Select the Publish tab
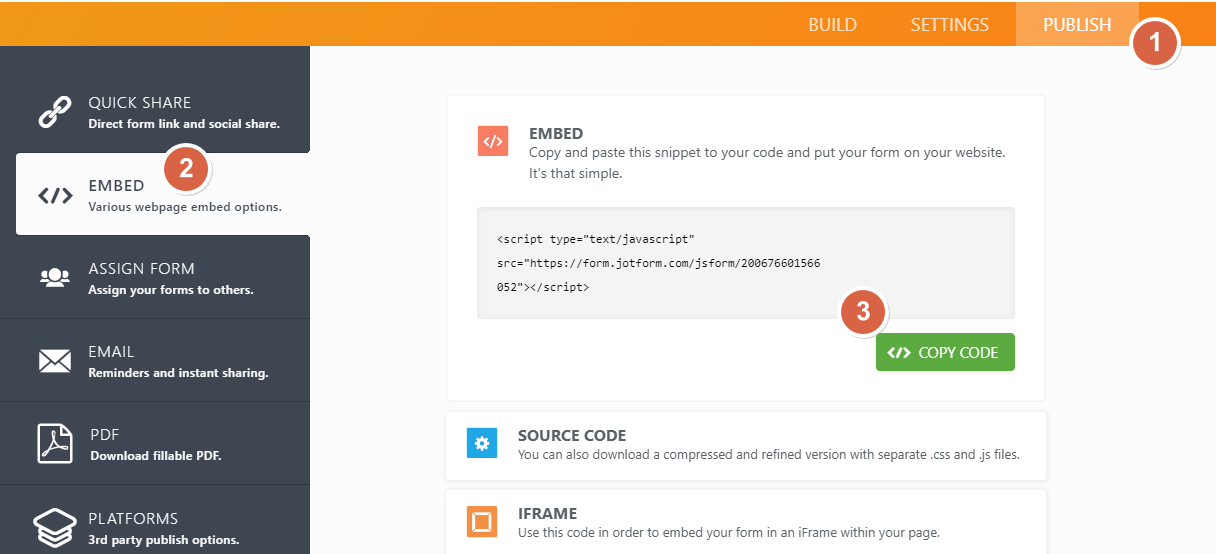The width and height of the screenshot is (1216, 554). point(1076,25)
